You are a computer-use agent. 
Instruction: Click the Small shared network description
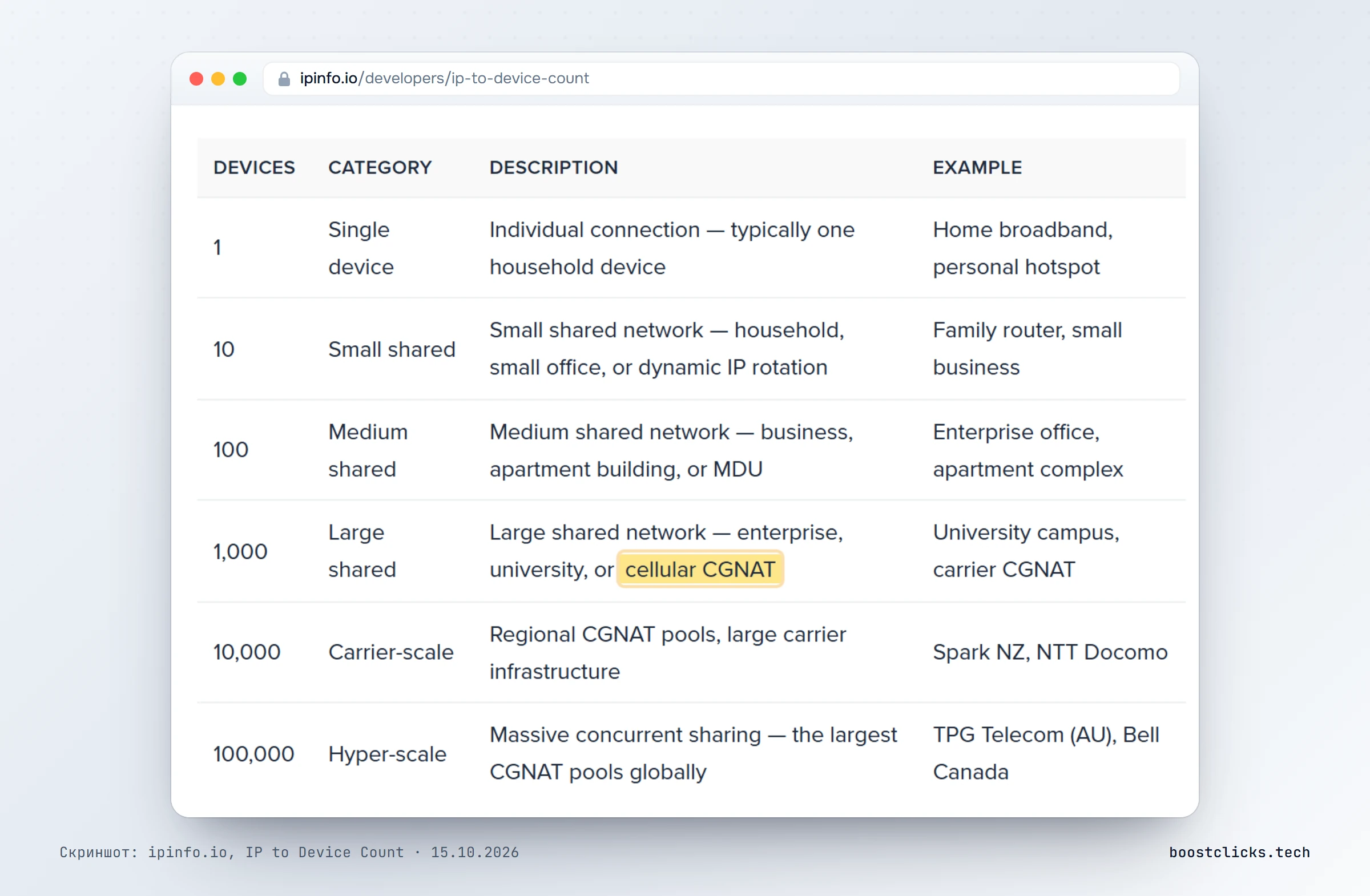coord(667,348)
